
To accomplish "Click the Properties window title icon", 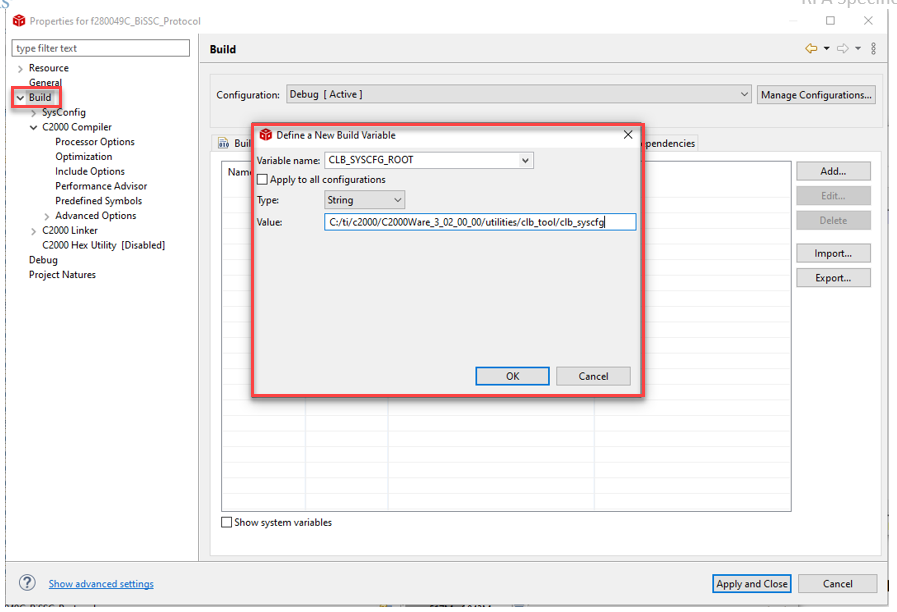I will [x=19, y=21].
